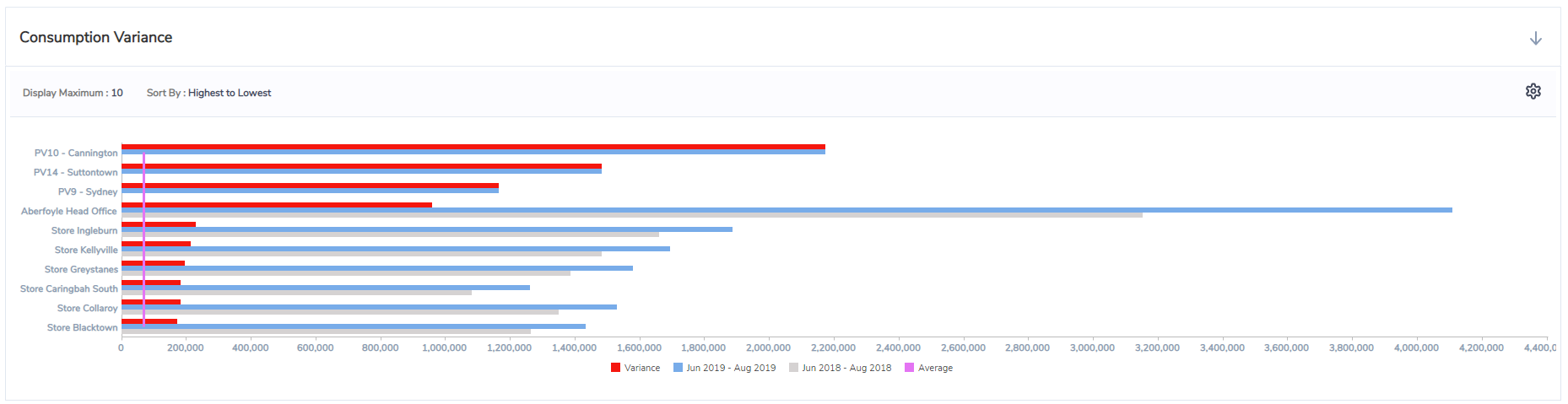
Task: Click the 4,000,000 x-axis tick label
Action: tap(1416, 347)
